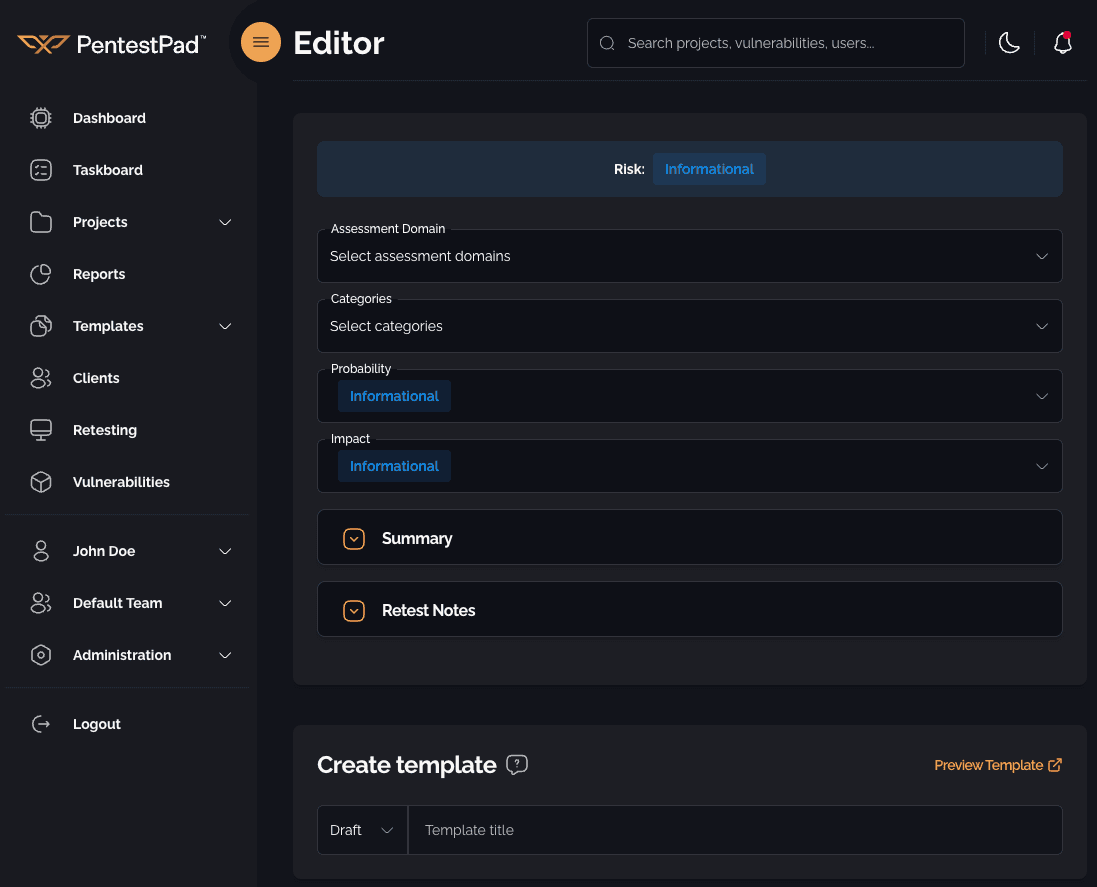
Task: Click the Reports pie-chart icon
Action: 40,273
